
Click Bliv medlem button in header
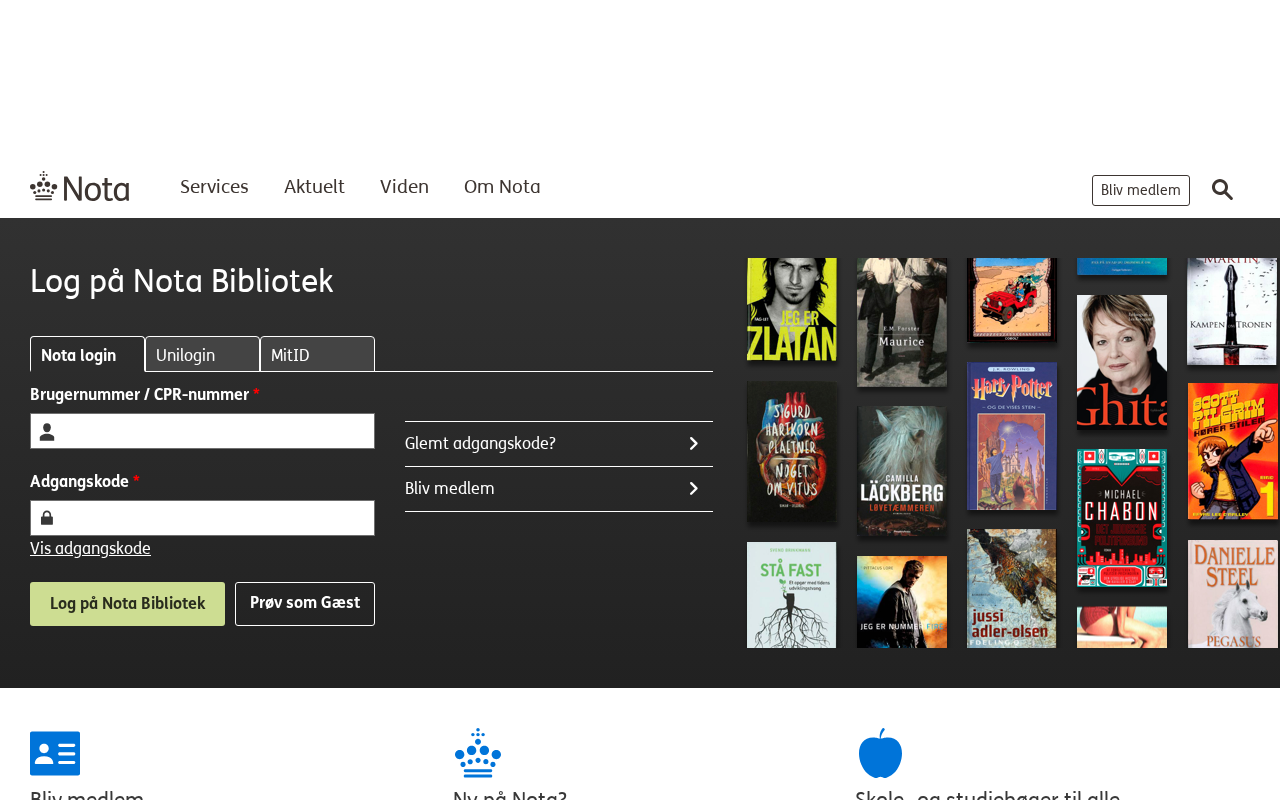[x=1140, y=190]
